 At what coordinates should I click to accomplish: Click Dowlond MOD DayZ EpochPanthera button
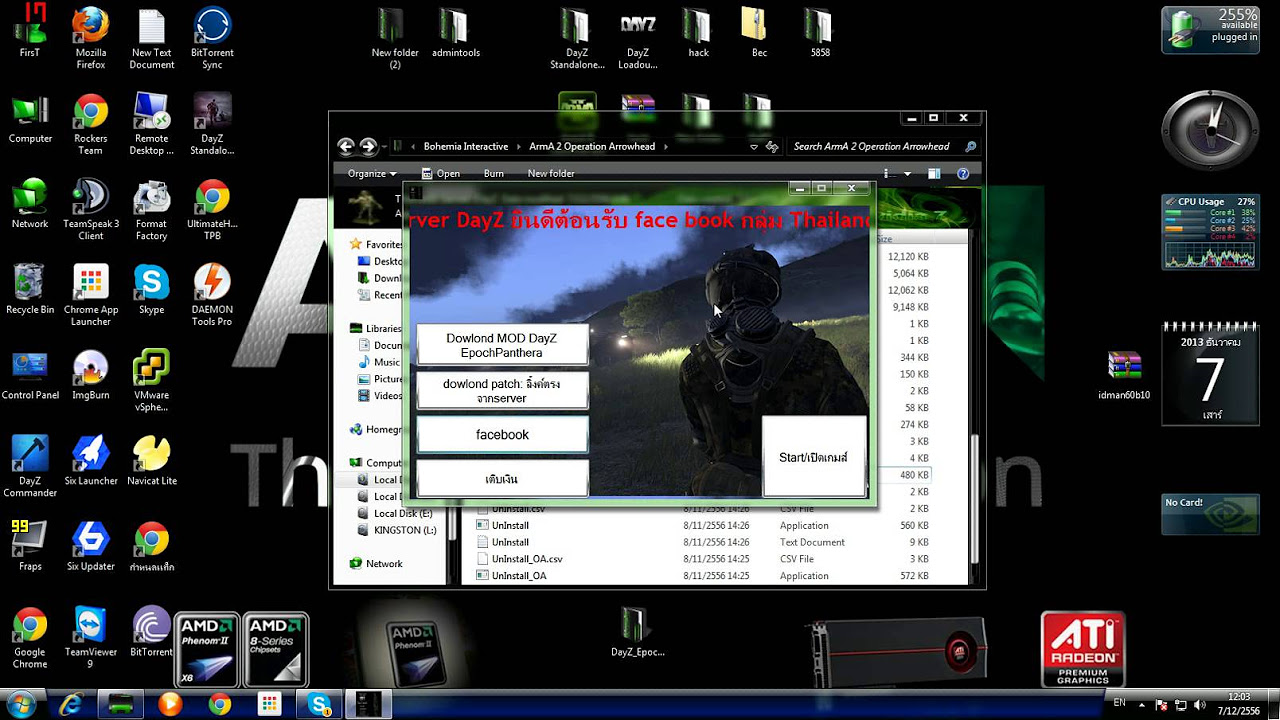(x=502, y=345)
